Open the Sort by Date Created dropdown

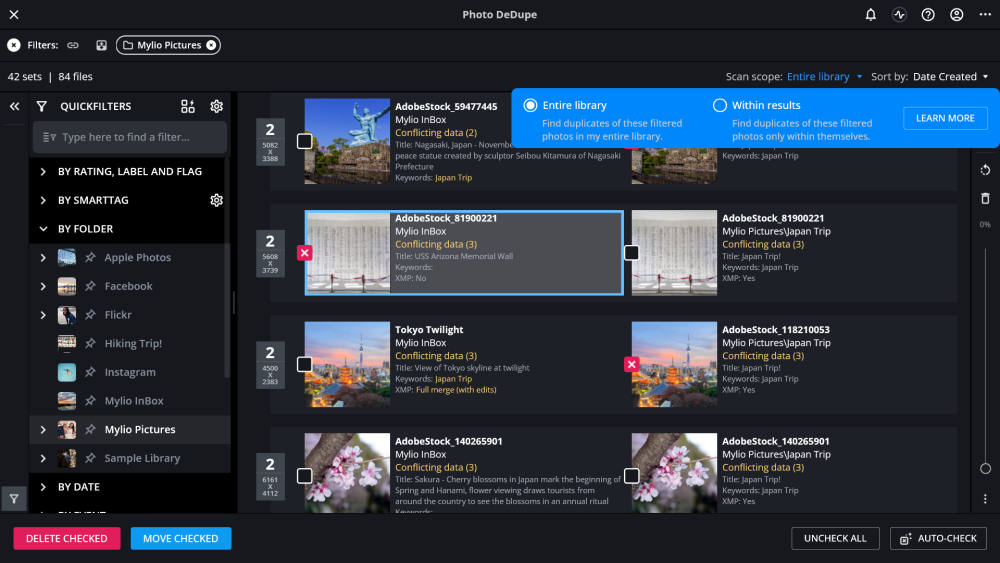pos(950,77)
